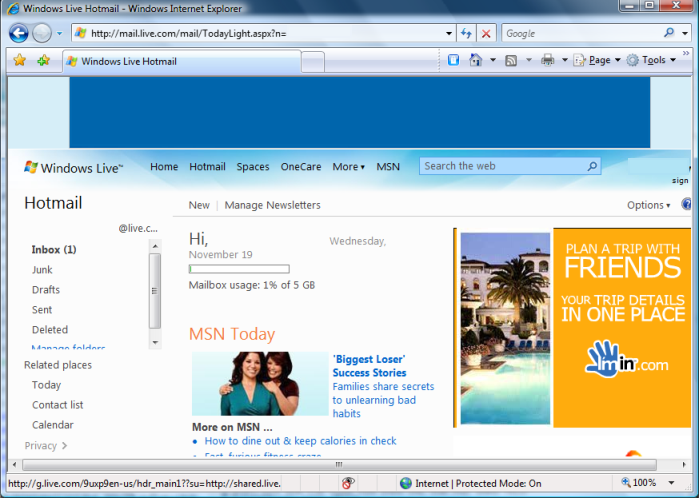Select the Windows Live Hotmail tab

(182, 61)
